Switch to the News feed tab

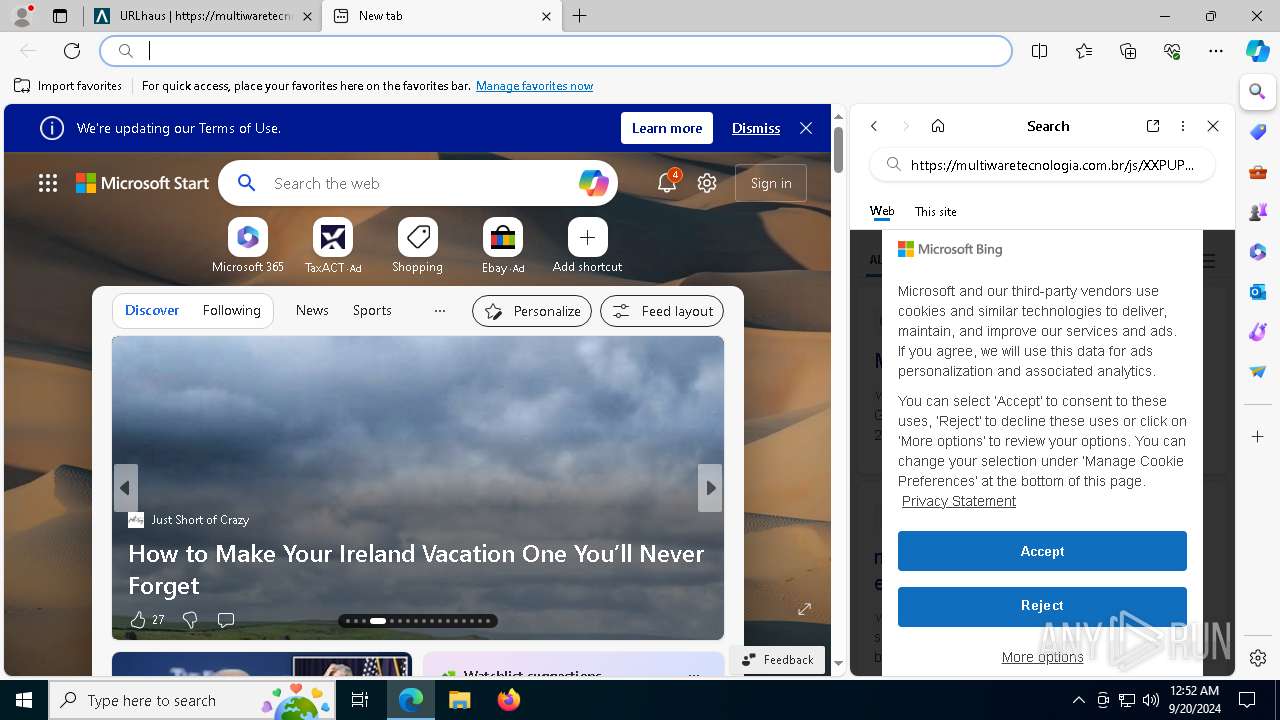[312, 311]
